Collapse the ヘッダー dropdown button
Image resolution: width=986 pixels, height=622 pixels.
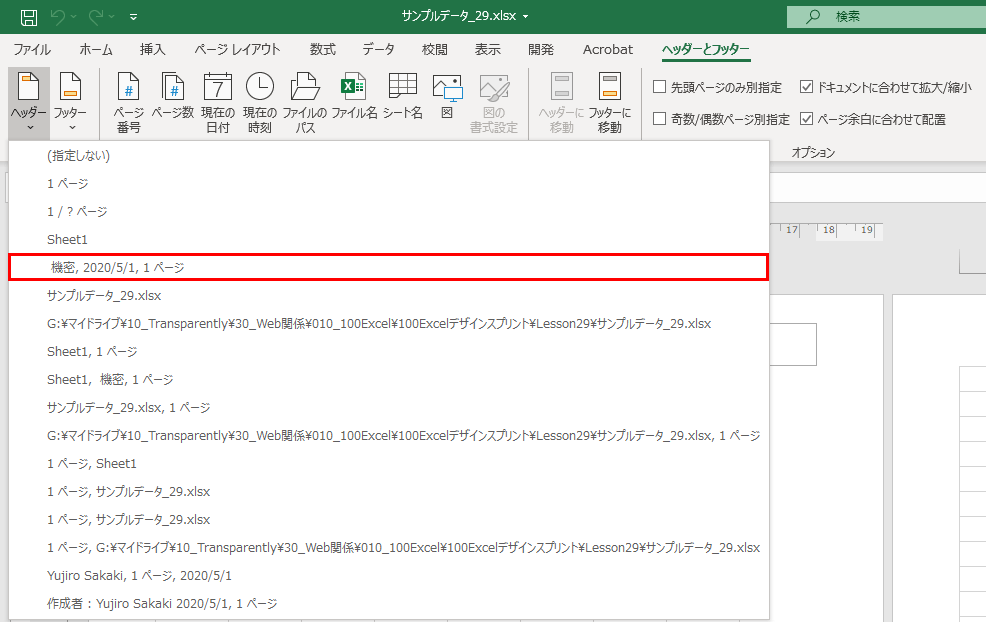[x=29, y=103]
